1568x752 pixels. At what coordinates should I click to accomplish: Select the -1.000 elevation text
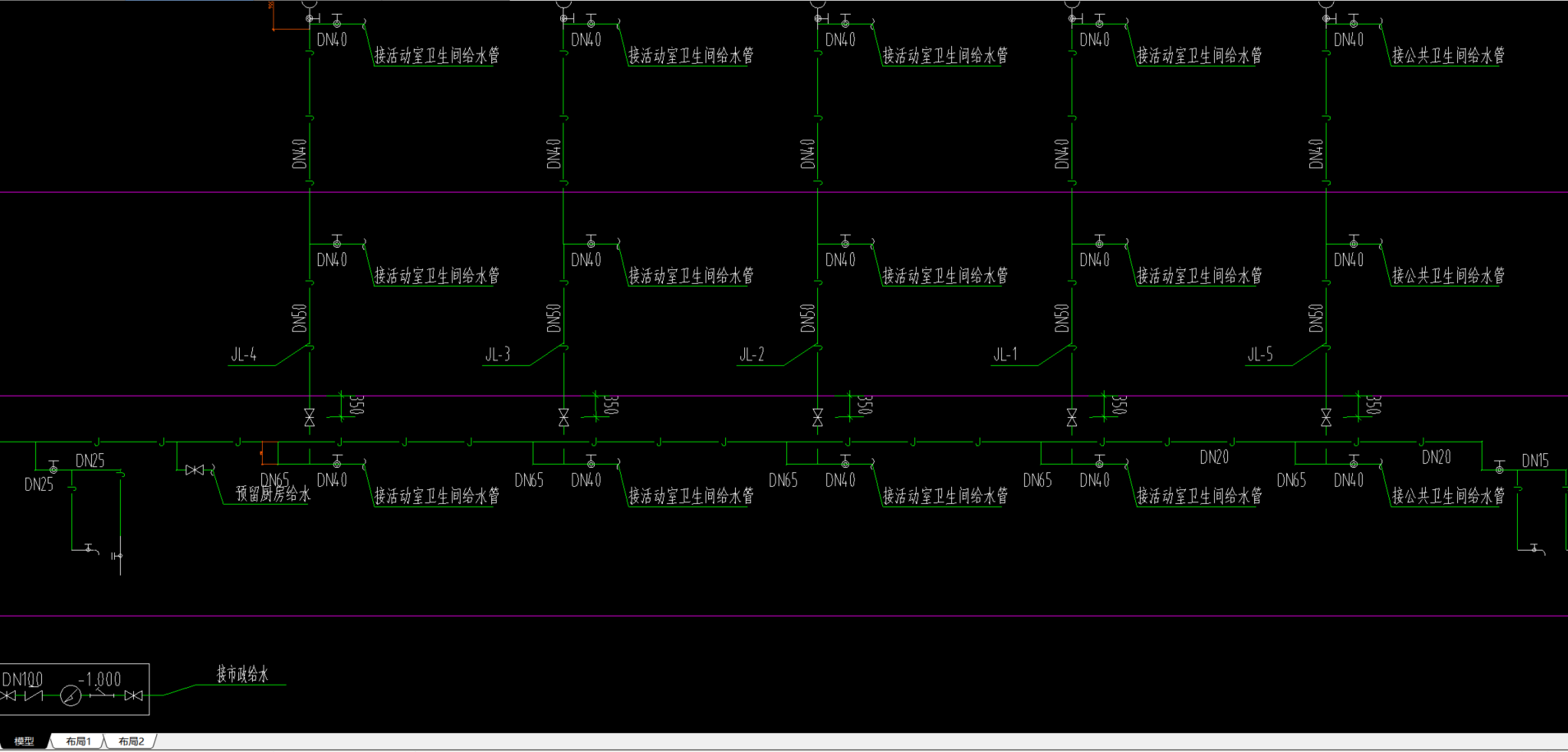99,680
